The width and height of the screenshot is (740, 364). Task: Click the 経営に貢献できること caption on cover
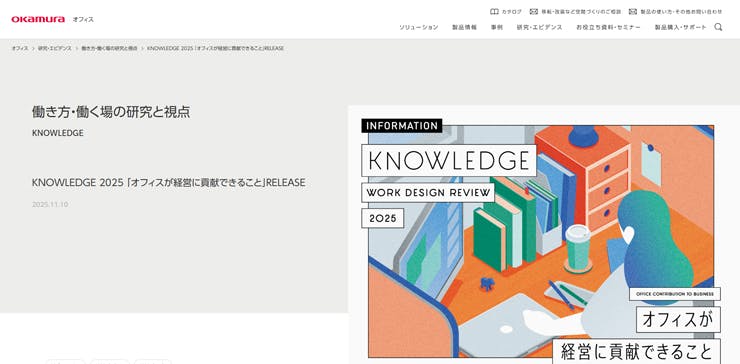pyautogui.click(x=636, y=351)
